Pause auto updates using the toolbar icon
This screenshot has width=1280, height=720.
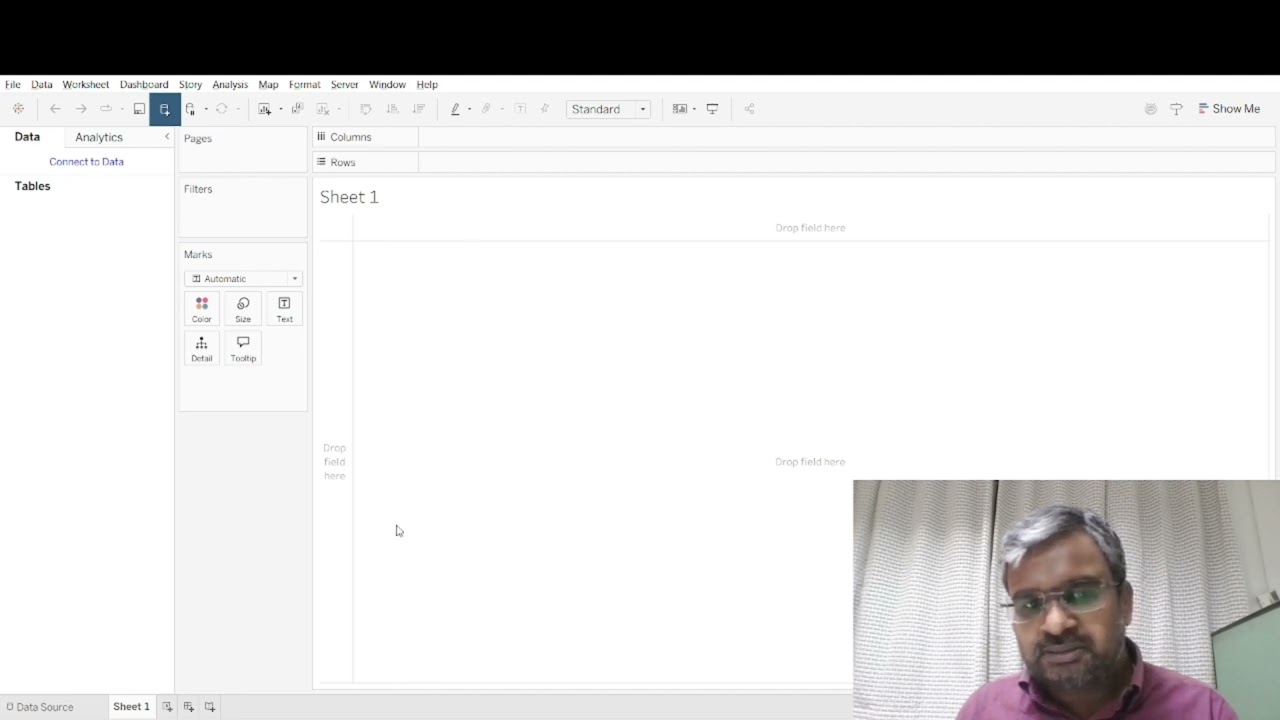[190, 109]
